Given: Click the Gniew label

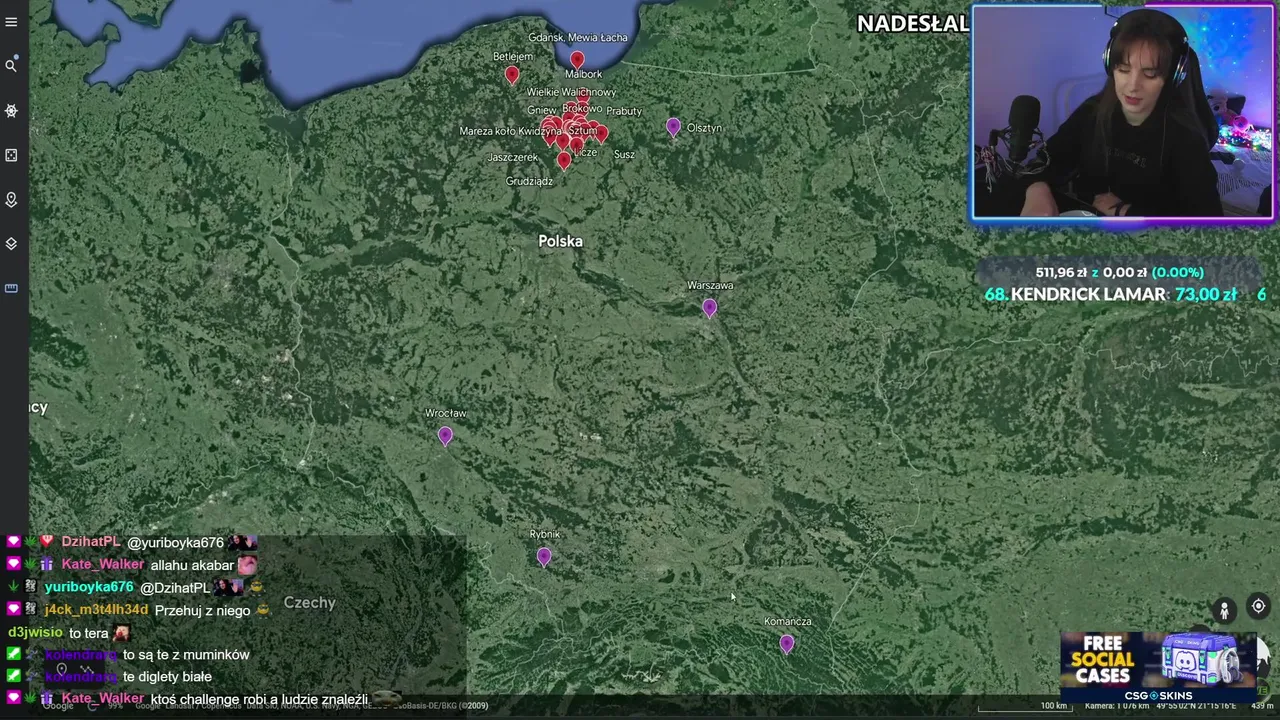Looking at the screenshot, I should click(541, 110).
